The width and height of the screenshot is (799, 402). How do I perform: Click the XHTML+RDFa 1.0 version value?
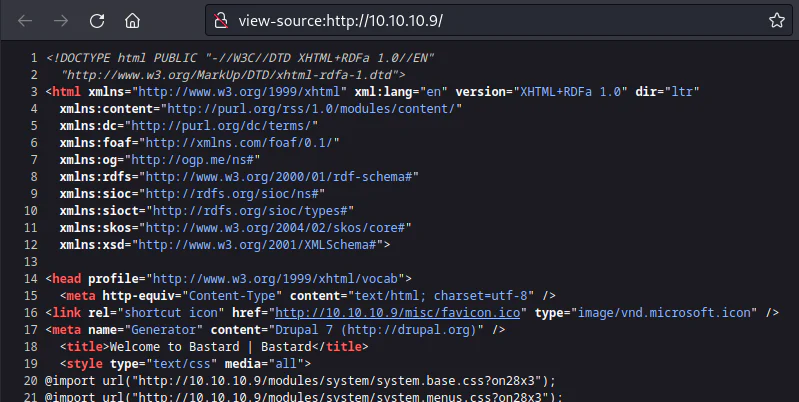coord(570,92)
